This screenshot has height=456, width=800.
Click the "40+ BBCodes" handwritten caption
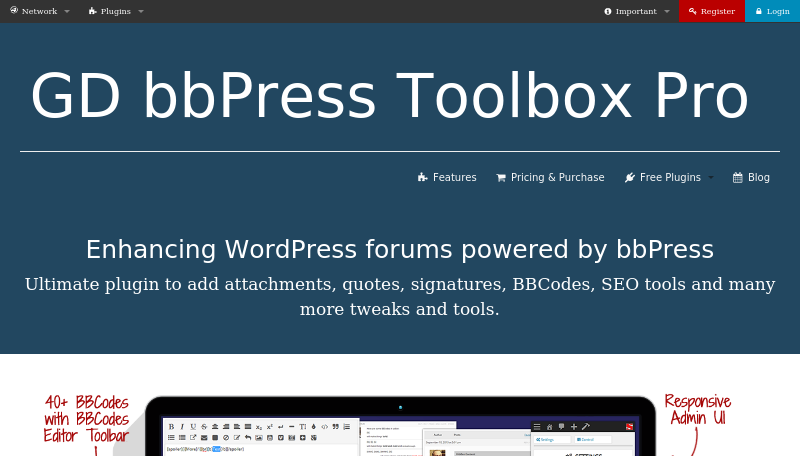87,419
